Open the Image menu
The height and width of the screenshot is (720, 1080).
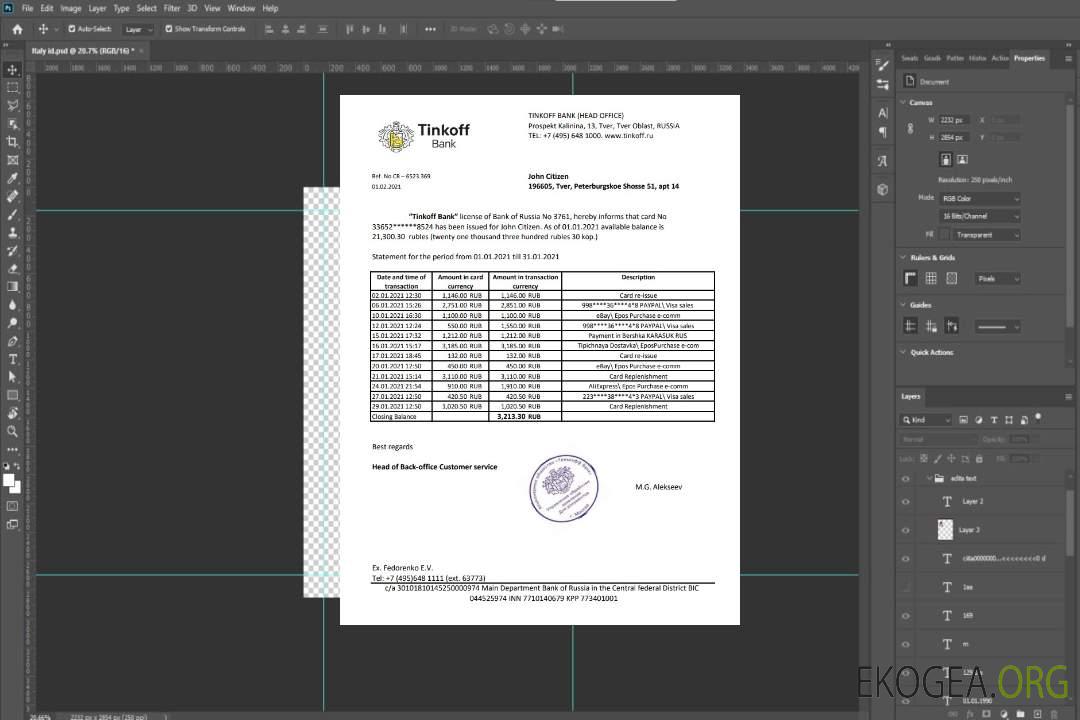pos(71,8)
